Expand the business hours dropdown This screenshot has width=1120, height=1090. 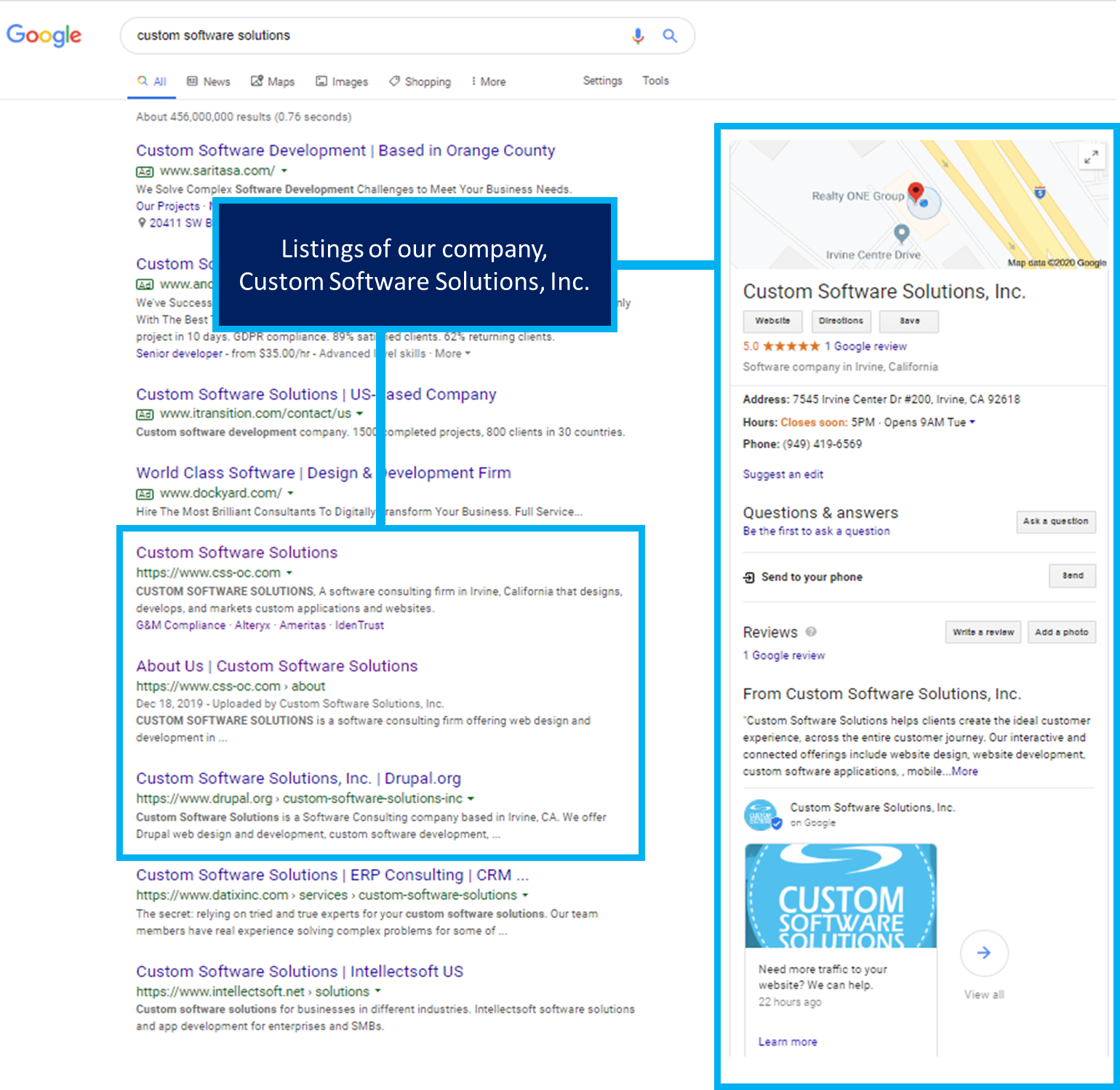click(972, 422)
